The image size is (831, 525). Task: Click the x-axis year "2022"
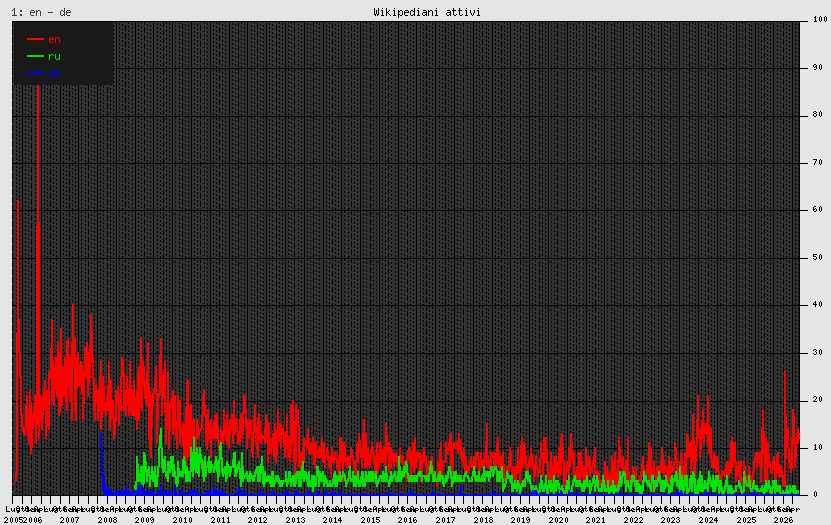pyautogui.click(x=633, y=520)
